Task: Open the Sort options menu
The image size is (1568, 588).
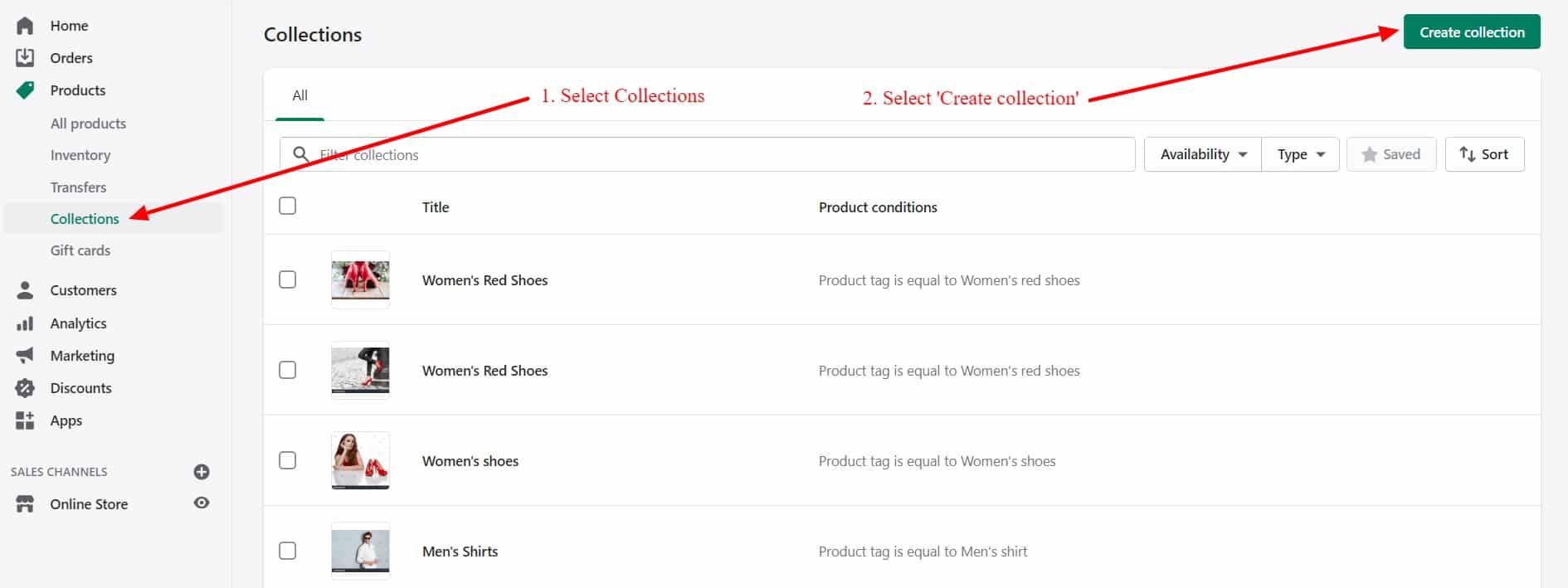Action: [1484, 154]
